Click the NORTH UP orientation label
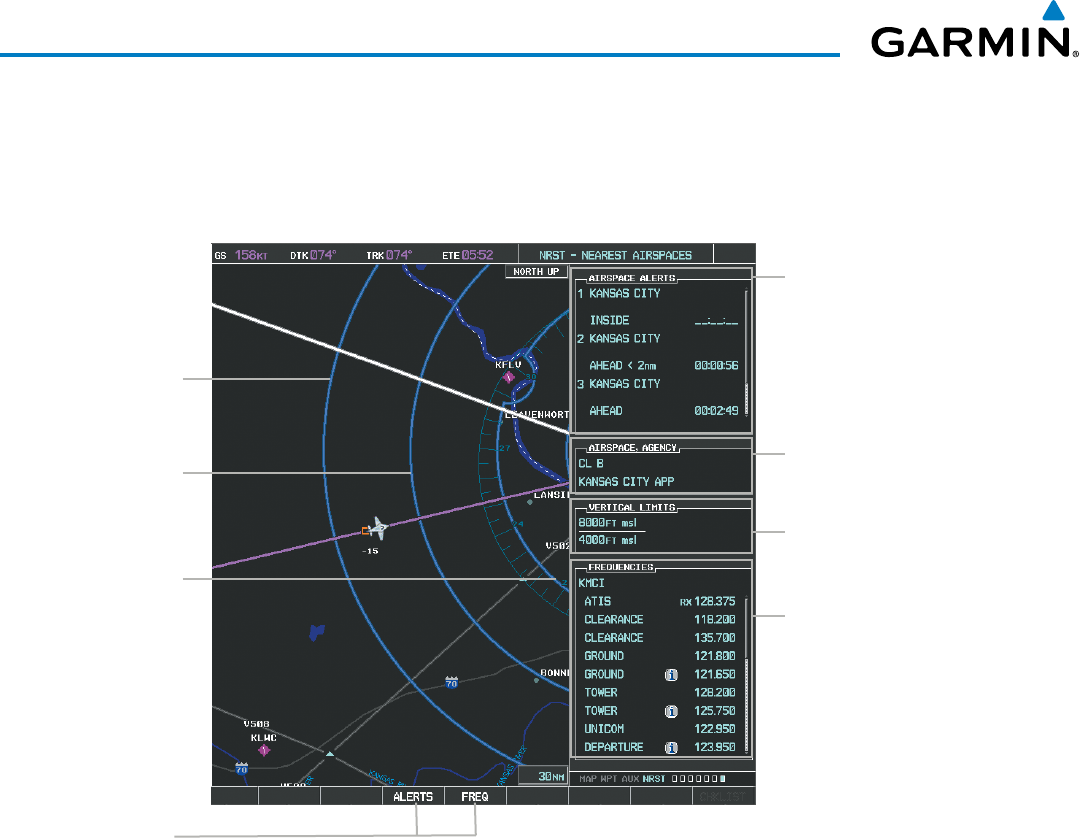 coord(536,272)
